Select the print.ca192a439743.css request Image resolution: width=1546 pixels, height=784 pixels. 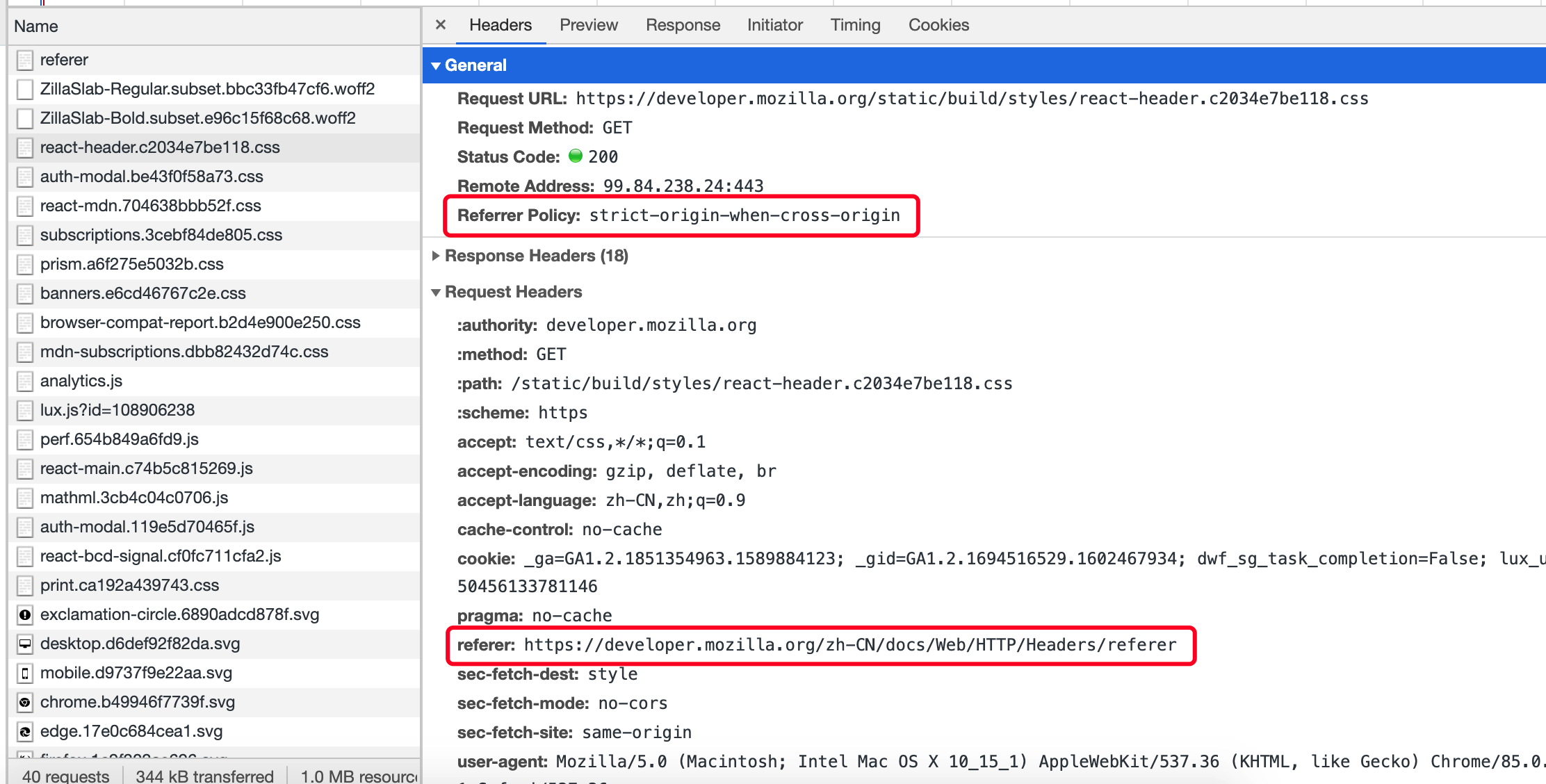pyautogui.click(x=130, y=585)
